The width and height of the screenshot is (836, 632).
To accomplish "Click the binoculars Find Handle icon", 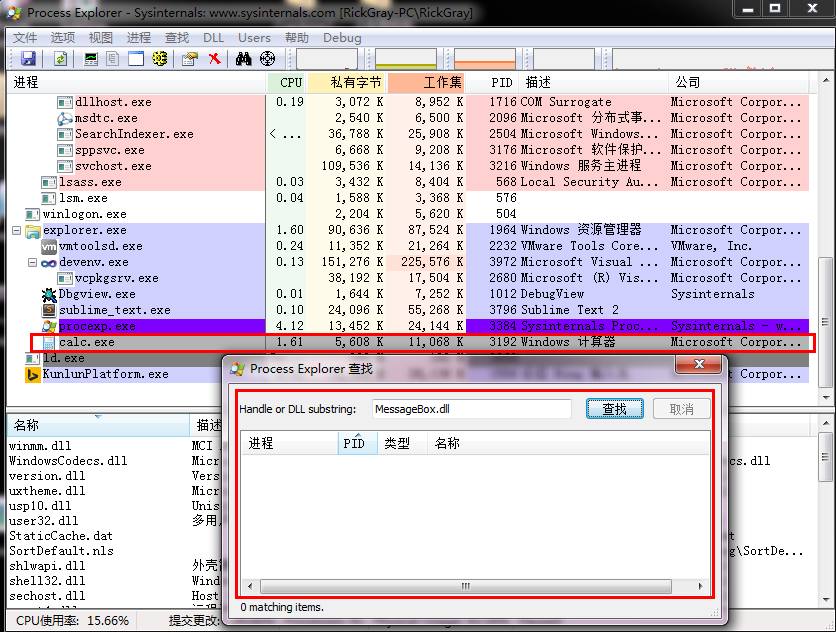I will 244,59.
